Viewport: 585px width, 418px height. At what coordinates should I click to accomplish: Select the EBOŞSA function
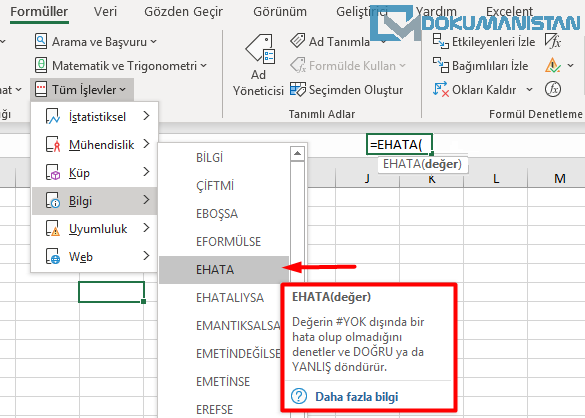click(224, 213)
